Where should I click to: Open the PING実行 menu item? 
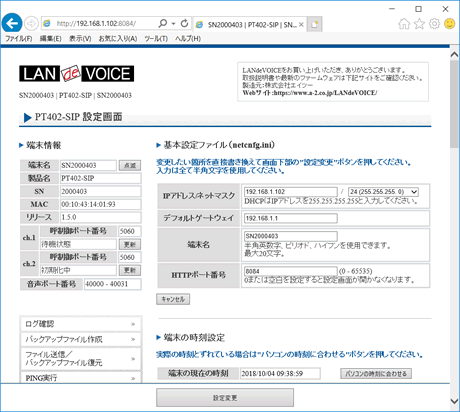[x=81, y=377]
